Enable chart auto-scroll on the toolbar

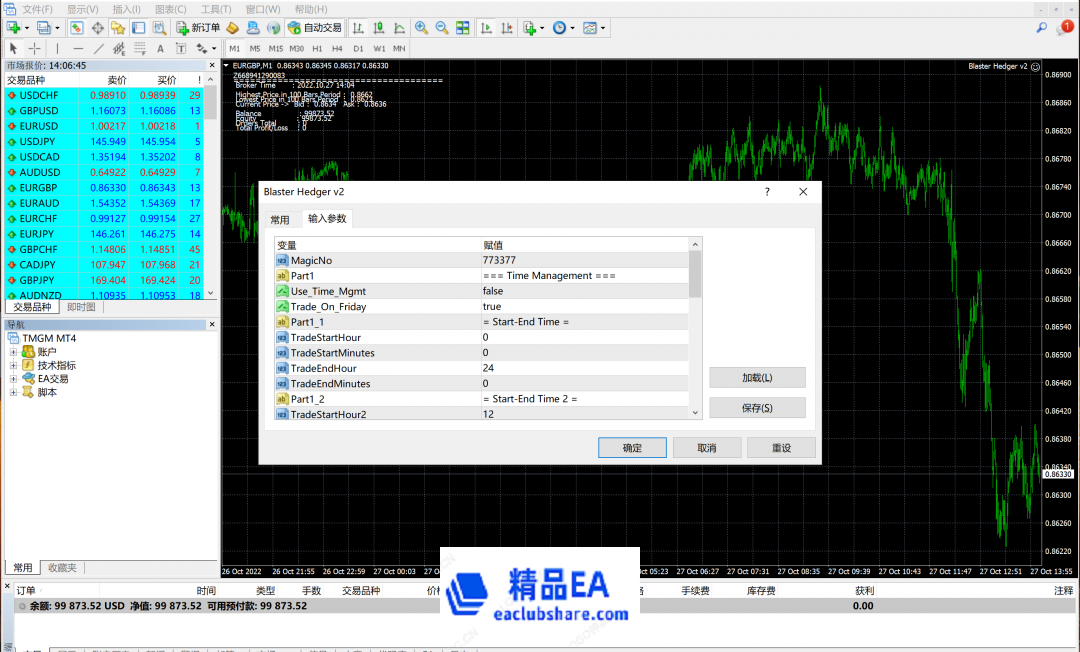(x=487, y=28)
